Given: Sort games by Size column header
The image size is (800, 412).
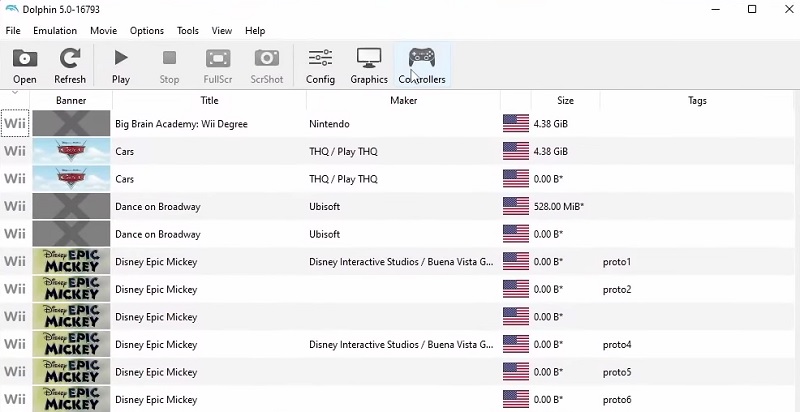Looking at the screenshot, I should pyautogui.click(x=565, y=100).
